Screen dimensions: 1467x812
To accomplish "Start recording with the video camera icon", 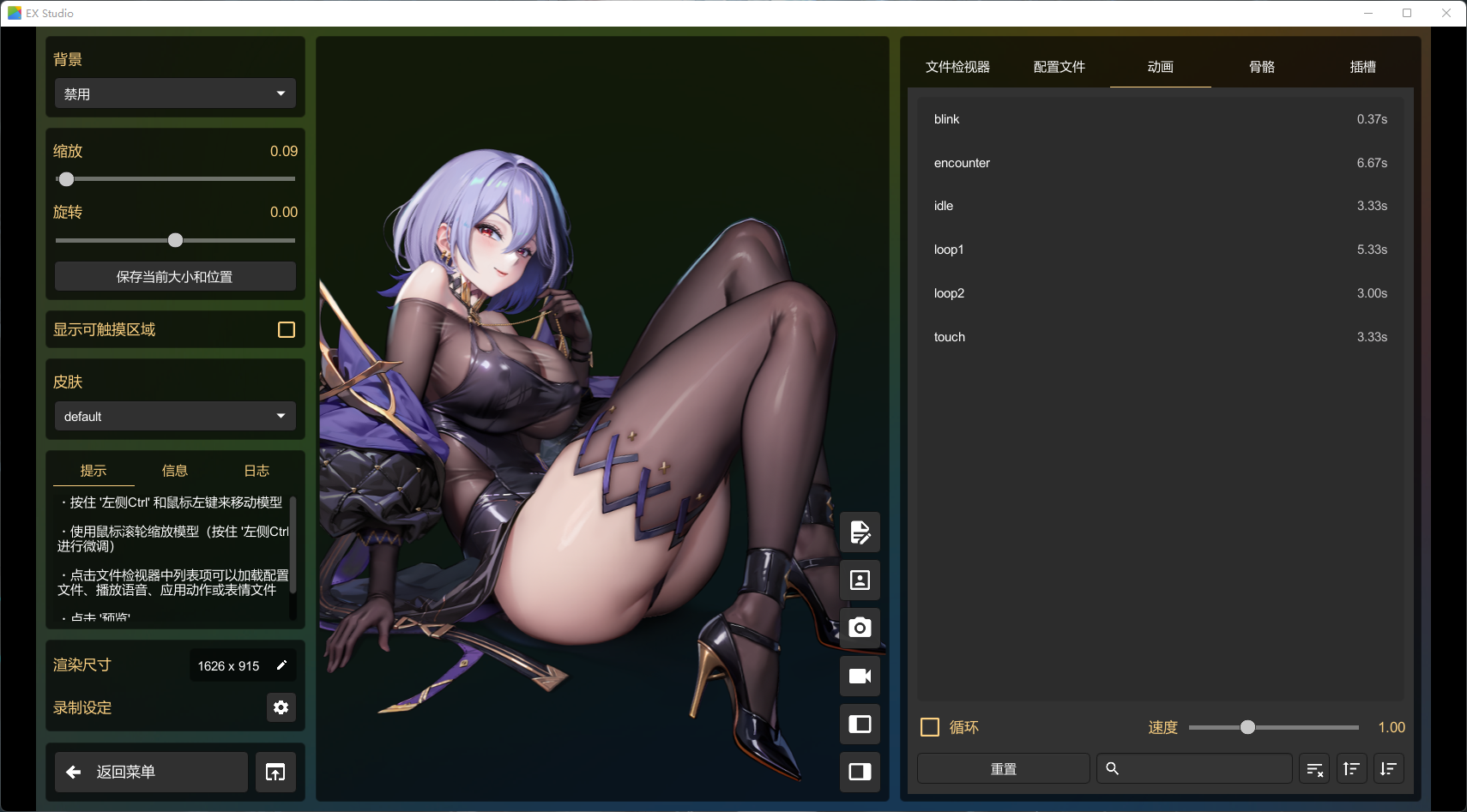I will (860, 677).
